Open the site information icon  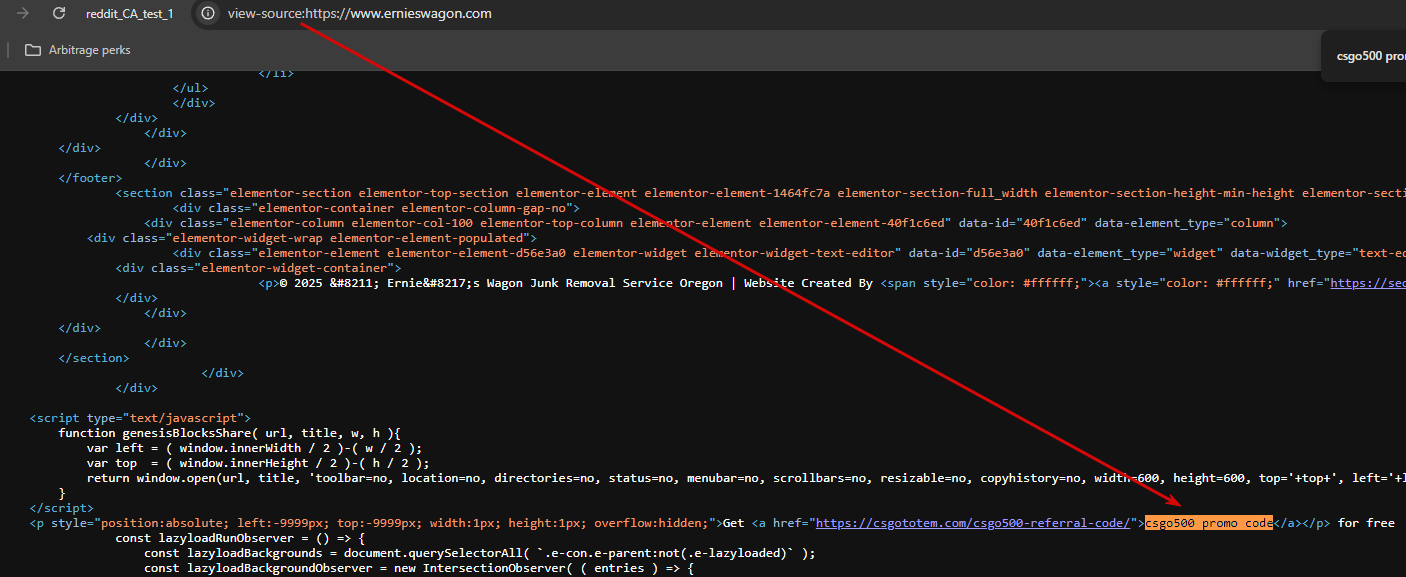pos(208,13)
